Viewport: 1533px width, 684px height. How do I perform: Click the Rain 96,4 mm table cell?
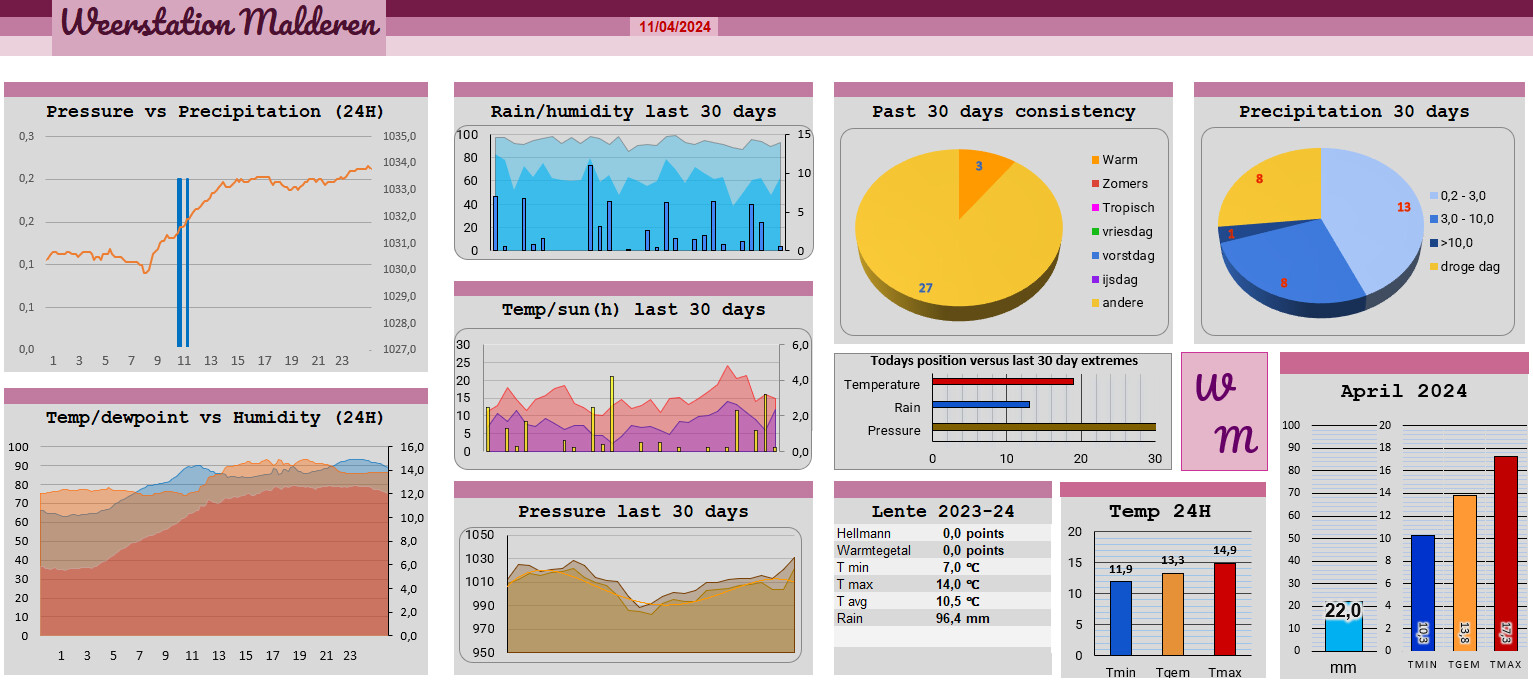click(965, 618)
